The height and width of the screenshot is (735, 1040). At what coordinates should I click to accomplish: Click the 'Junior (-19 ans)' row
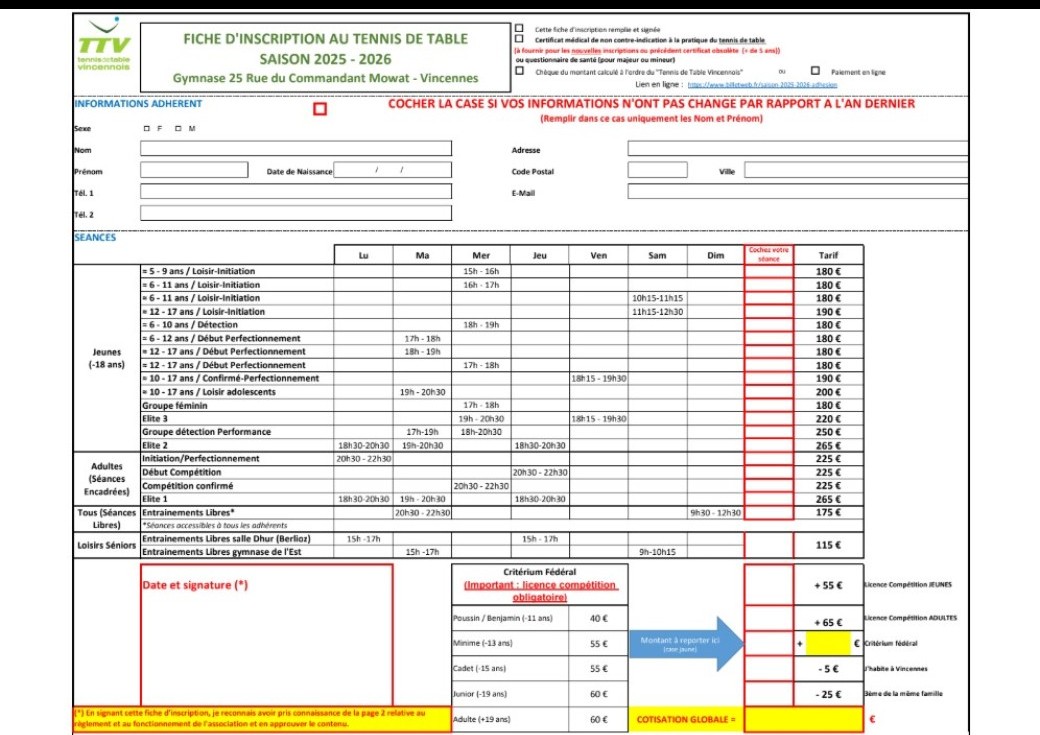click(511, 694)
